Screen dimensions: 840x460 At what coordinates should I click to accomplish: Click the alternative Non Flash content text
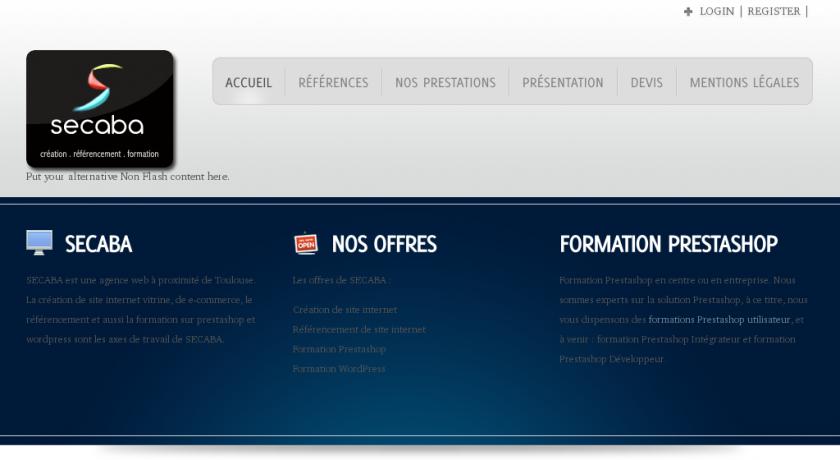click(x=128, y=177)
